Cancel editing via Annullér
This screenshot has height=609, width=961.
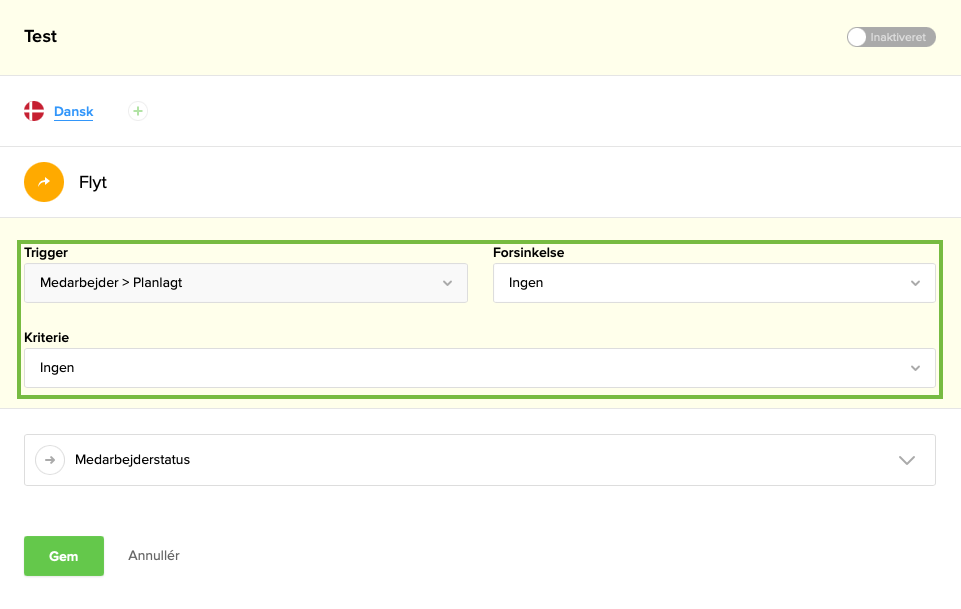tap(152, 555)
